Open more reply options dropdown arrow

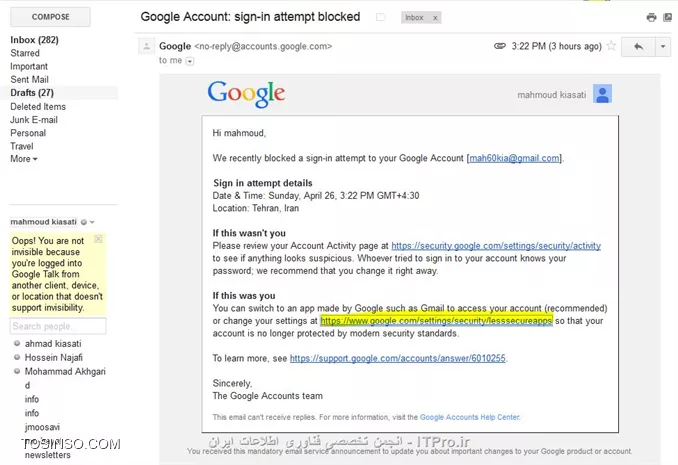click(x=663, y=46)
